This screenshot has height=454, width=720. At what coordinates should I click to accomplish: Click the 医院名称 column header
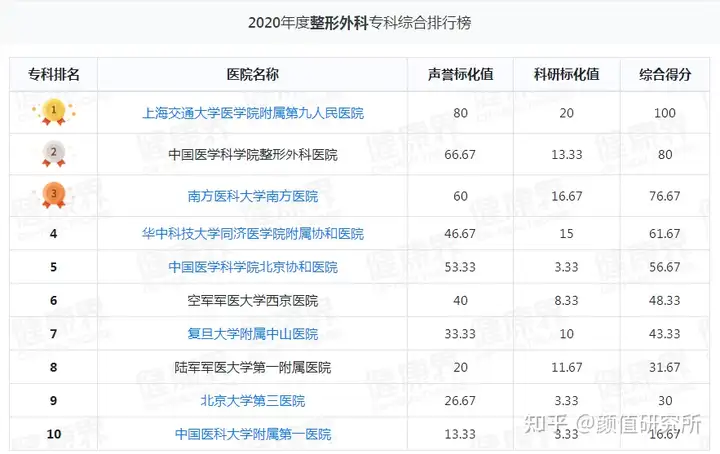(253, 74)
